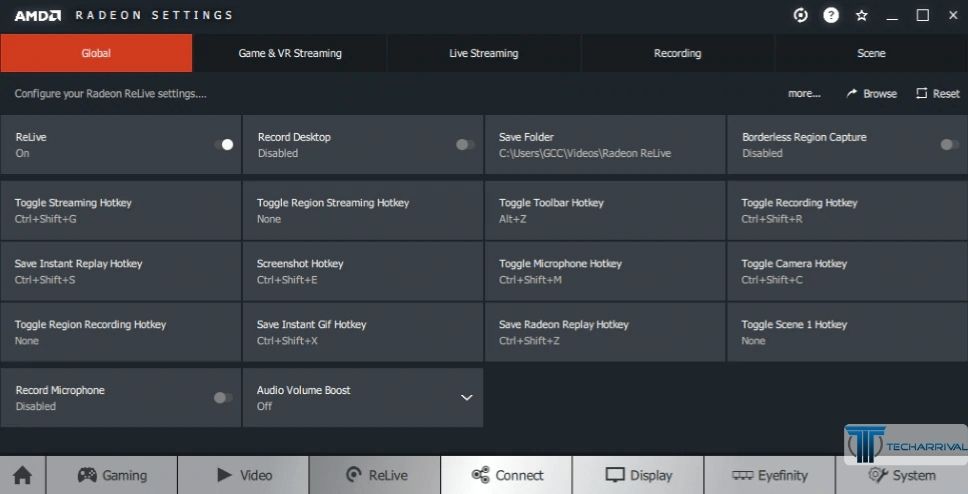Click the Browse button text

click(x=880, y=94)
